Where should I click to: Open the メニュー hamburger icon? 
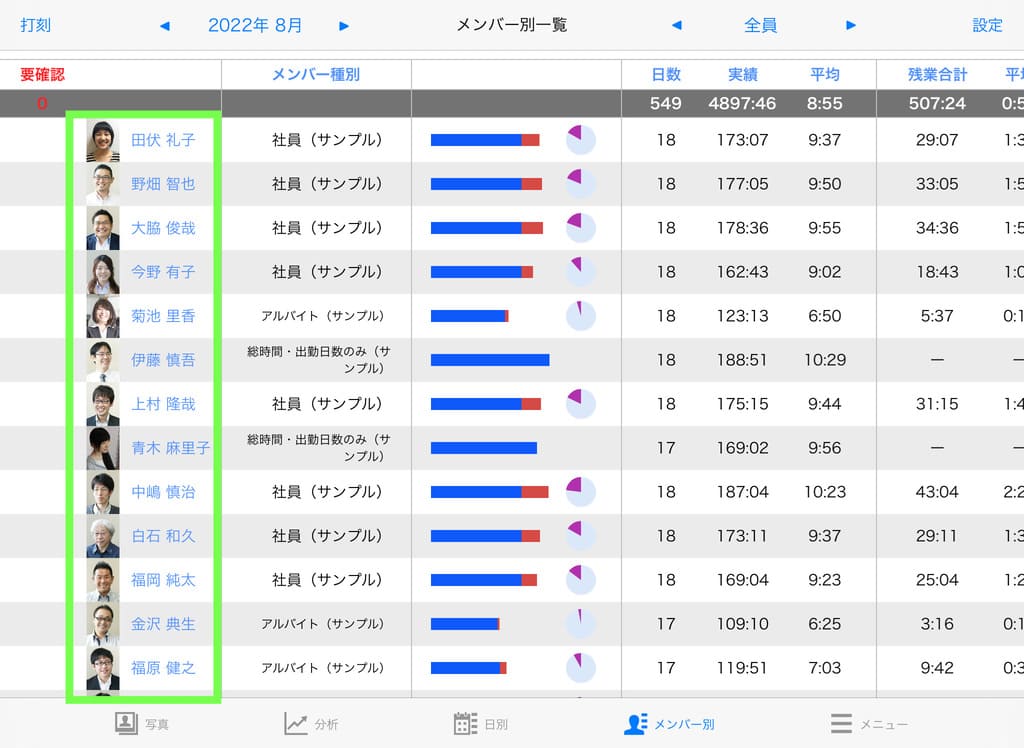841,723
